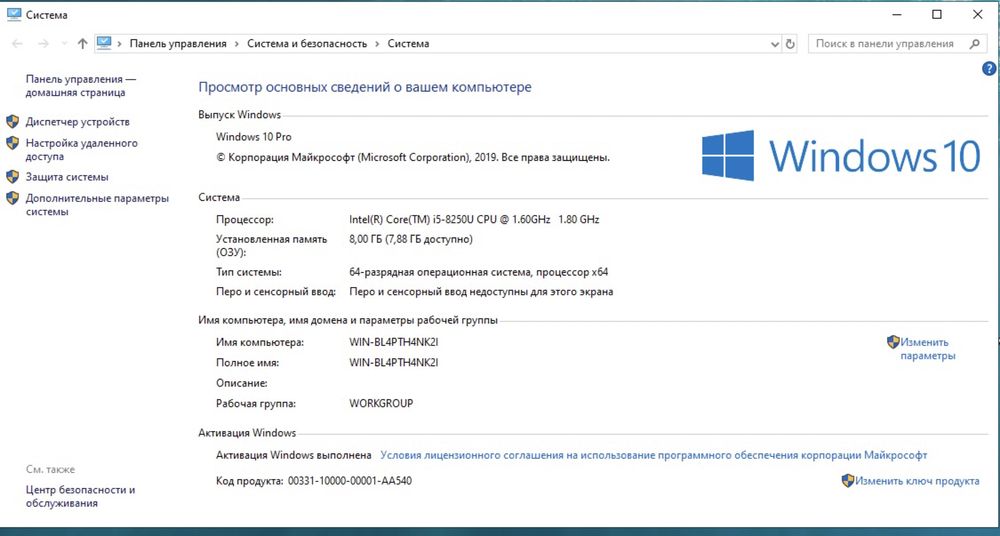The image size is (1000, 536).
Task: Click shield icon beside 'Изменить ключ продукта'
Action: click(x=848, y=480)
